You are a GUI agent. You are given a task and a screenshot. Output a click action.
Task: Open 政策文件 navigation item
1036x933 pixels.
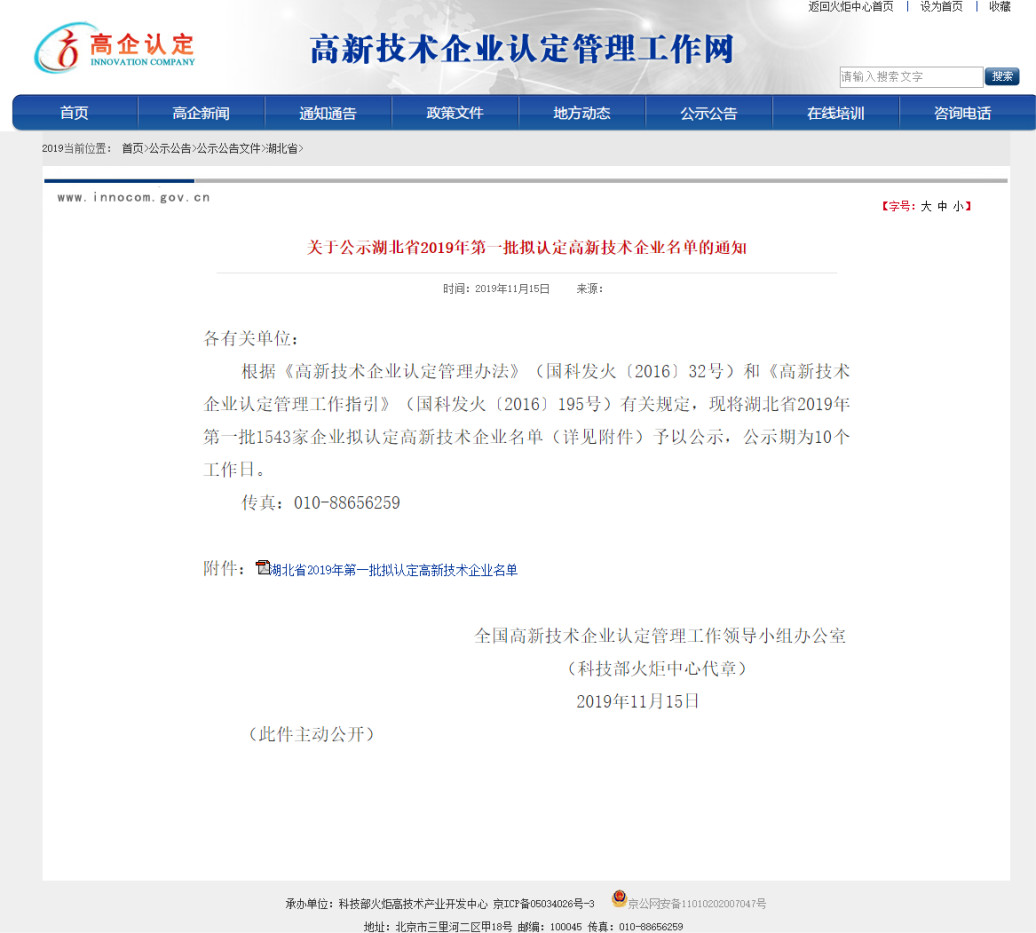tap(455, 113)
